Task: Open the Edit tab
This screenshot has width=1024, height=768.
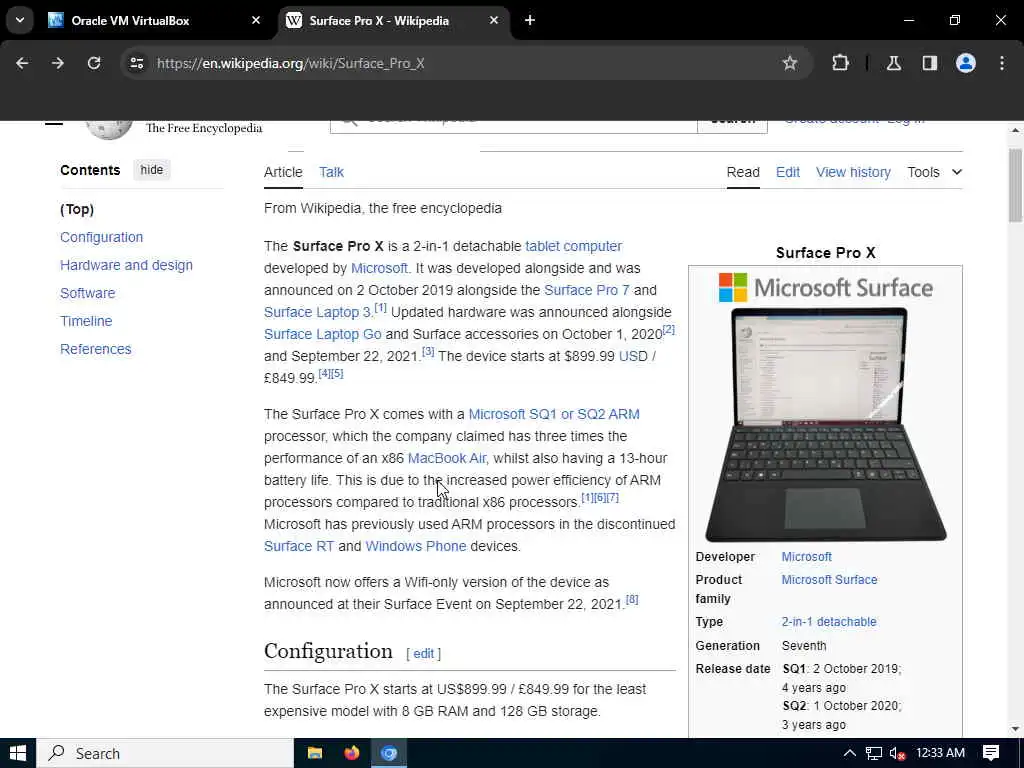Action: (788, 172)
